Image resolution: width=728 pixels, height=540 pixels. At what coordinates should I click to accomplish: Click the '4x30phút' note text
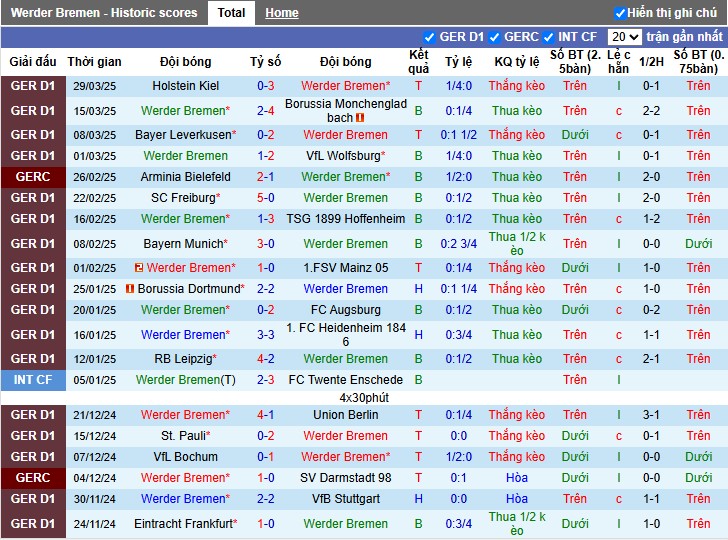[x=364, y=397]
